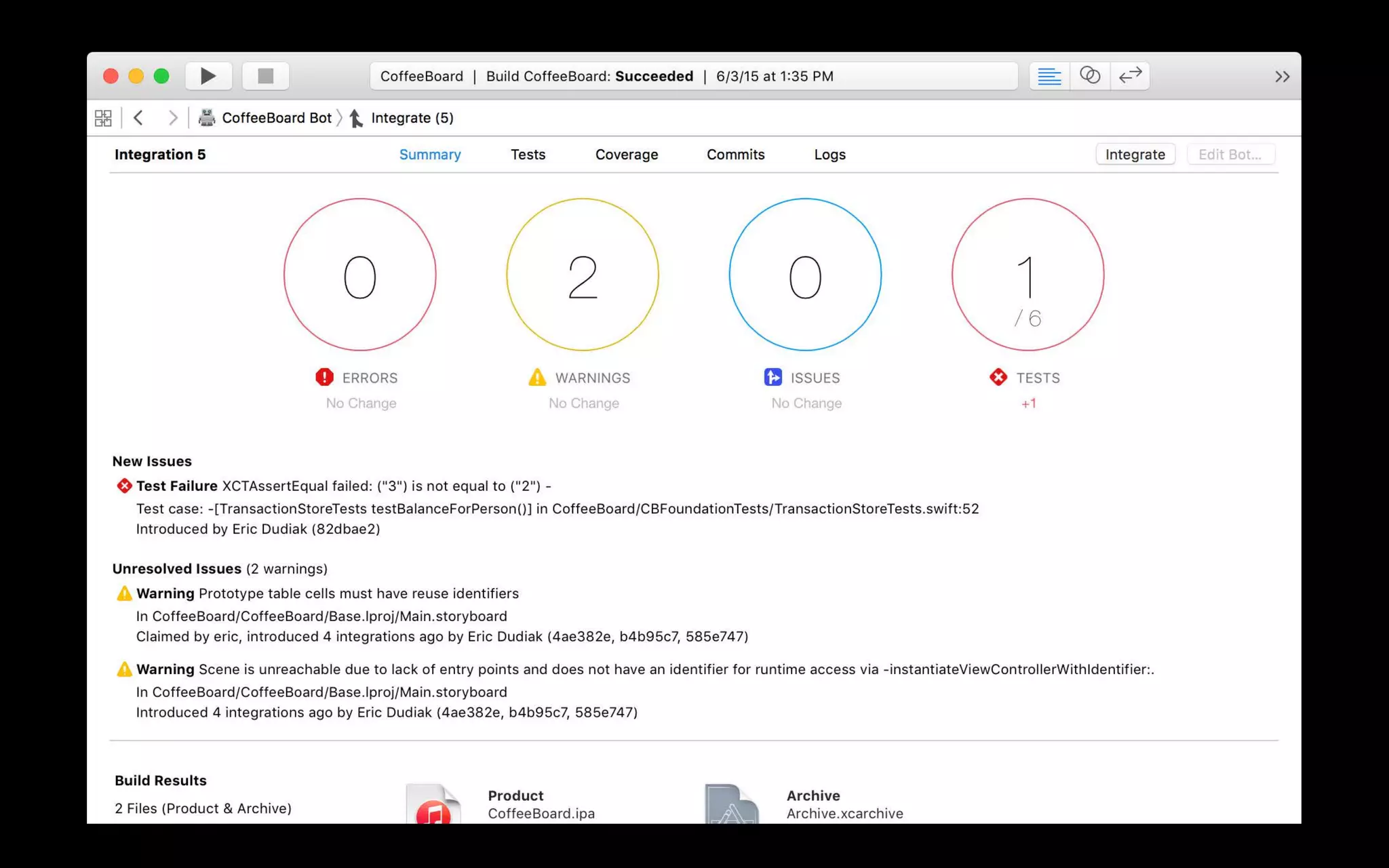Click the Archive.xcarchive file icon
1389x868 pixels.
[x=732, y=805]
